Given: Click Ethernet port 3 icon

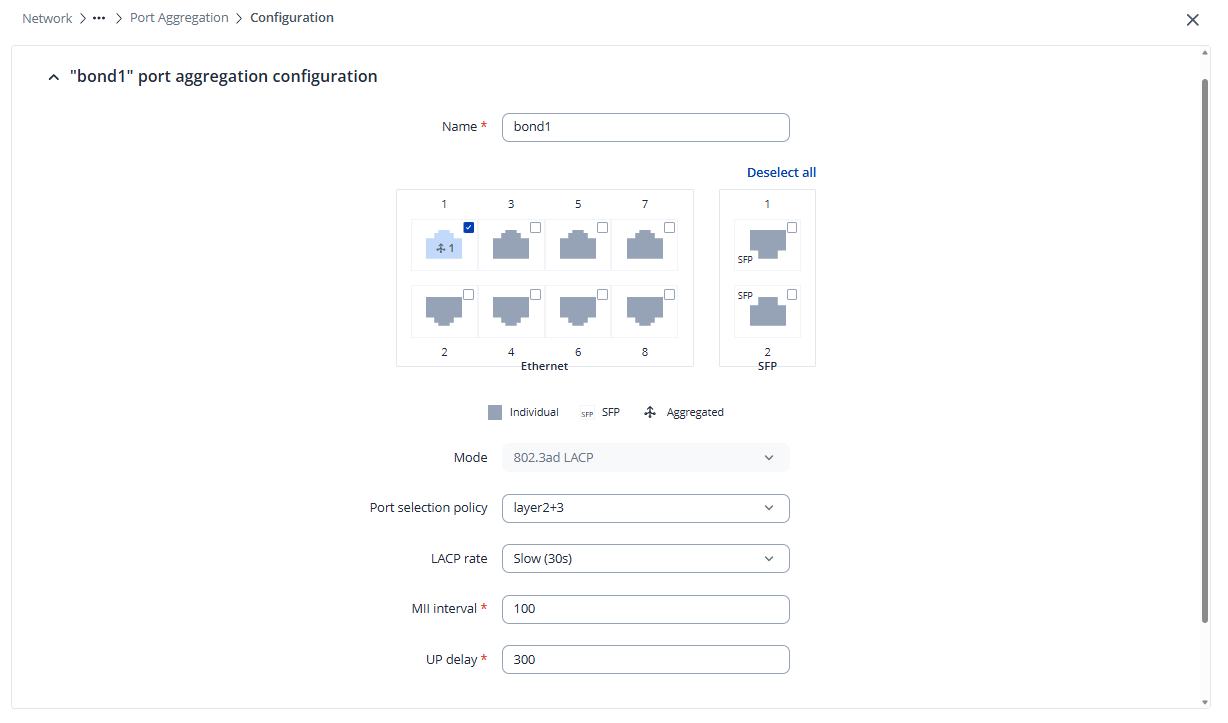Looking at the screenshot, I should [511, 246].
